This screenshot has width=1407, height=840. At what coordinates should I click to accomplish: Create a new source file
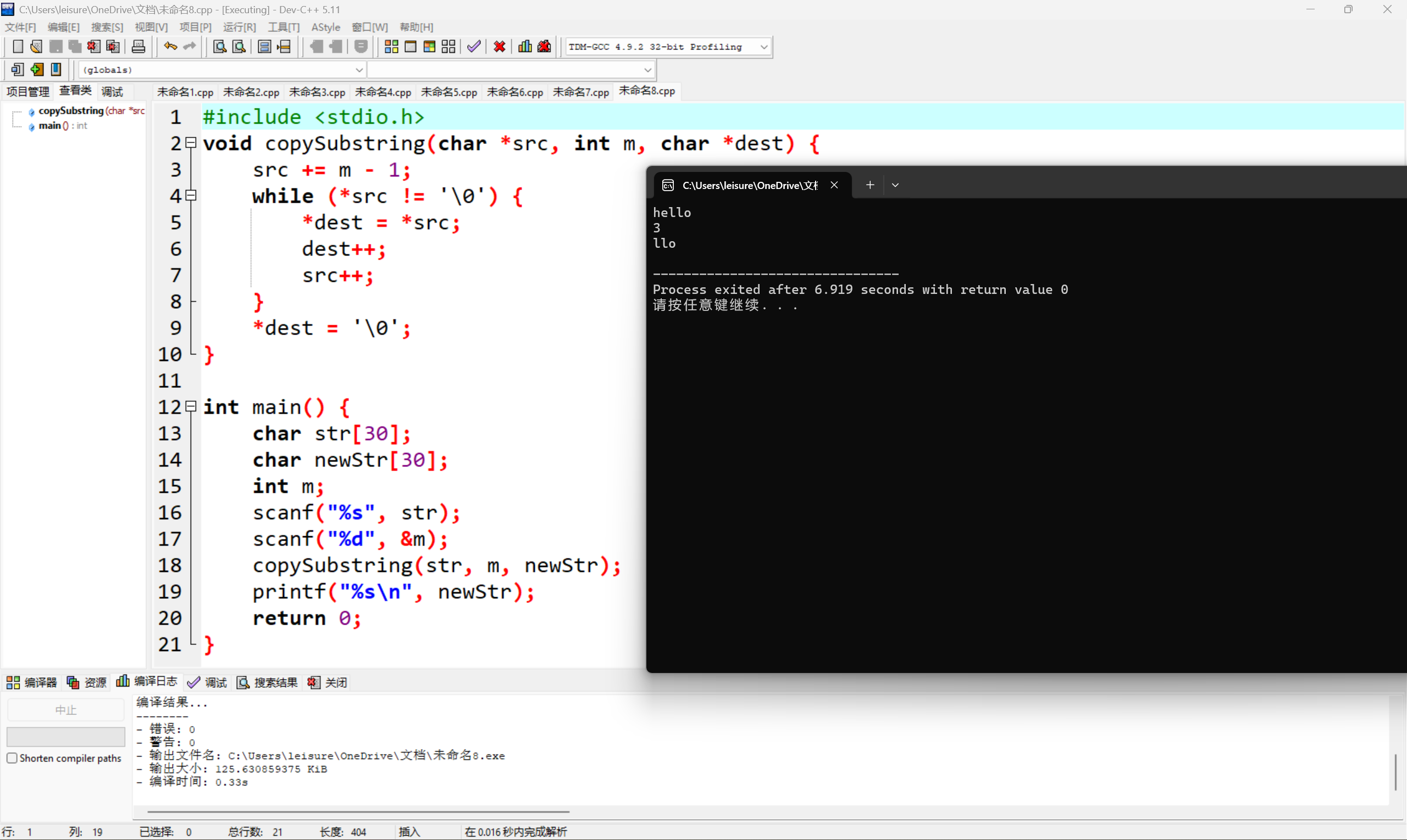[18, 46]
